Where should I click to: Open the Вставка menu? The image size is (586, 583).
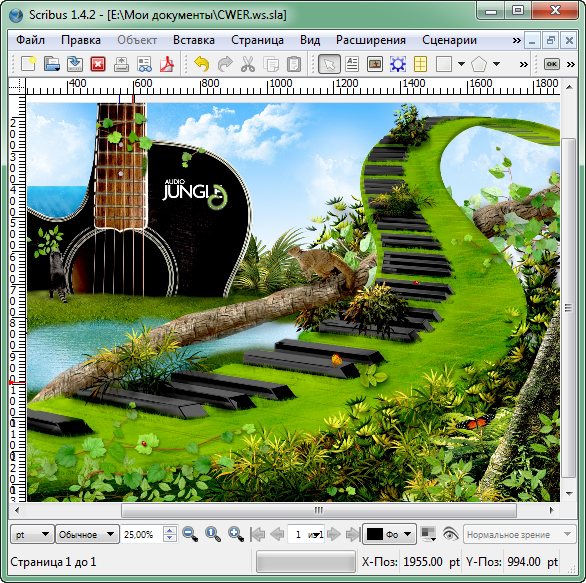click(x=194, y=40)
